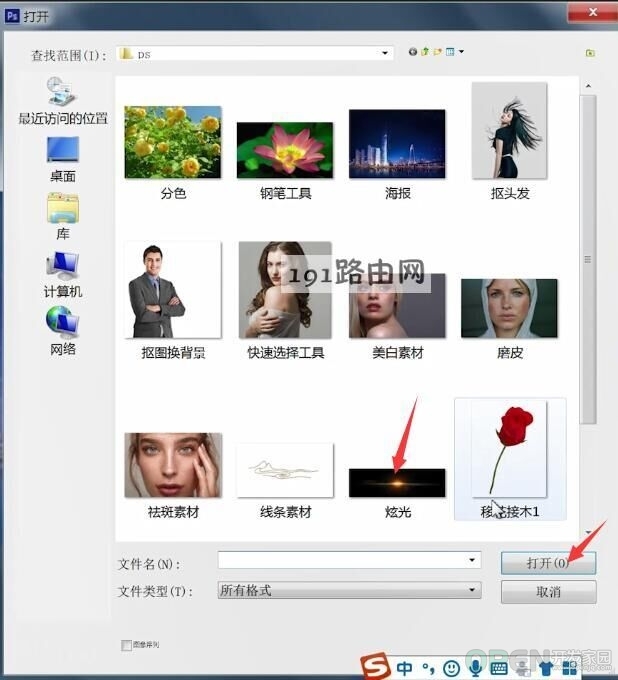Select the 祛斑素材 face thumbnail

tap(173, 465)
